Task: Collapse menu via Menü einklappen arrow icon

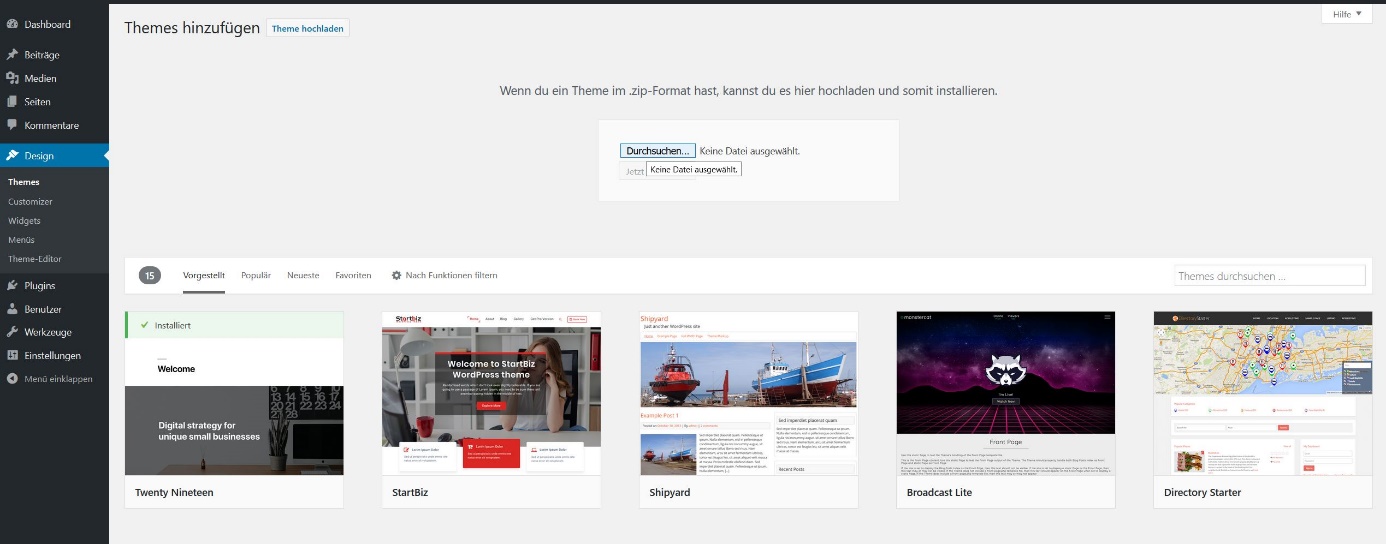Action: 12,379
